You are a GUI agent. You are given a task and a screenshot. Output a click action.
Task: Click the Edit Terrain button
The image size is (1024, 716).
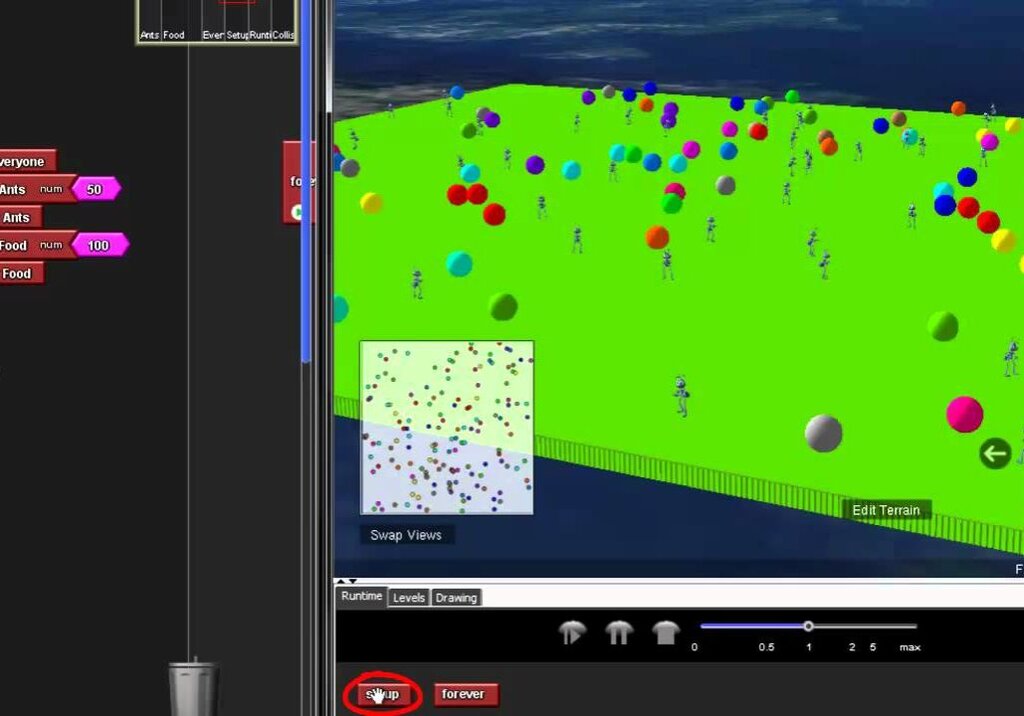pos(886,510)
